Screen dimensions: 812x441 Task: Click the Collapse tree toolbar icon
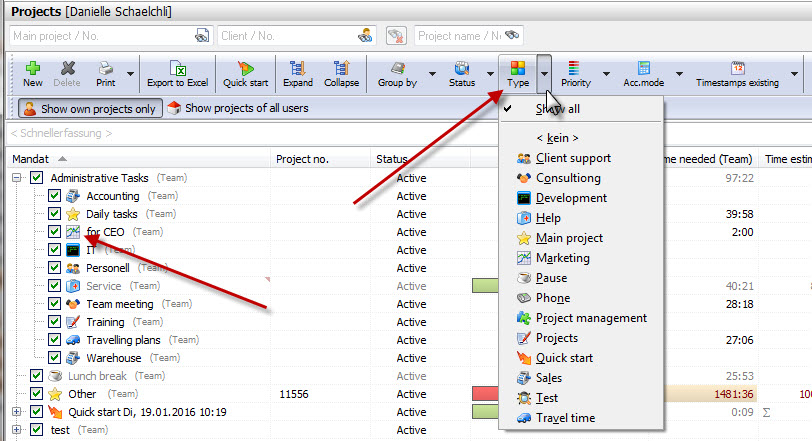(x=341, y=69)
